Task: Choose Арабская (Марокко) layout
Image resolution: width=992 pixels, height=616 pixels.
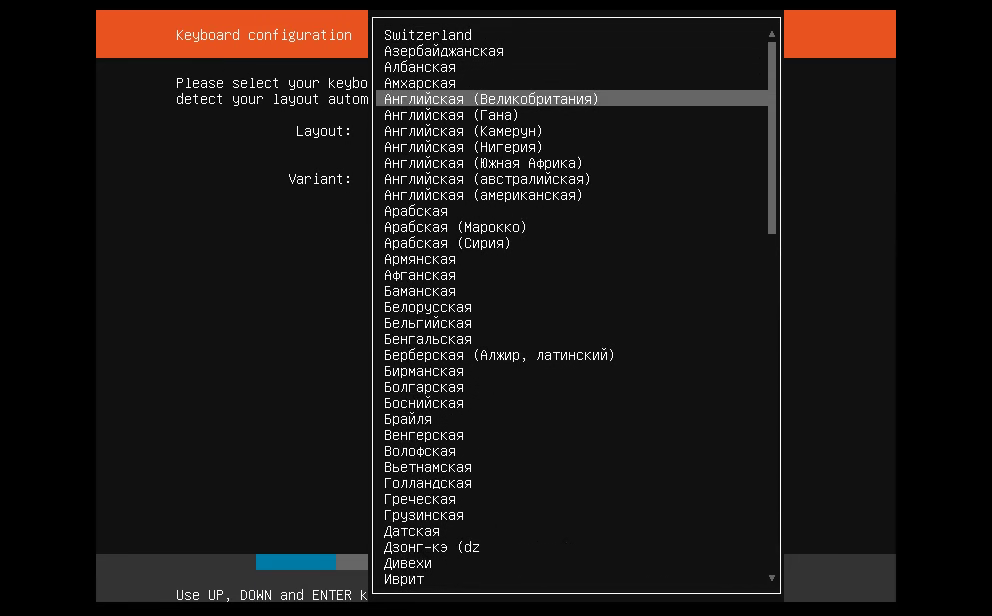Action: [455, 227]
